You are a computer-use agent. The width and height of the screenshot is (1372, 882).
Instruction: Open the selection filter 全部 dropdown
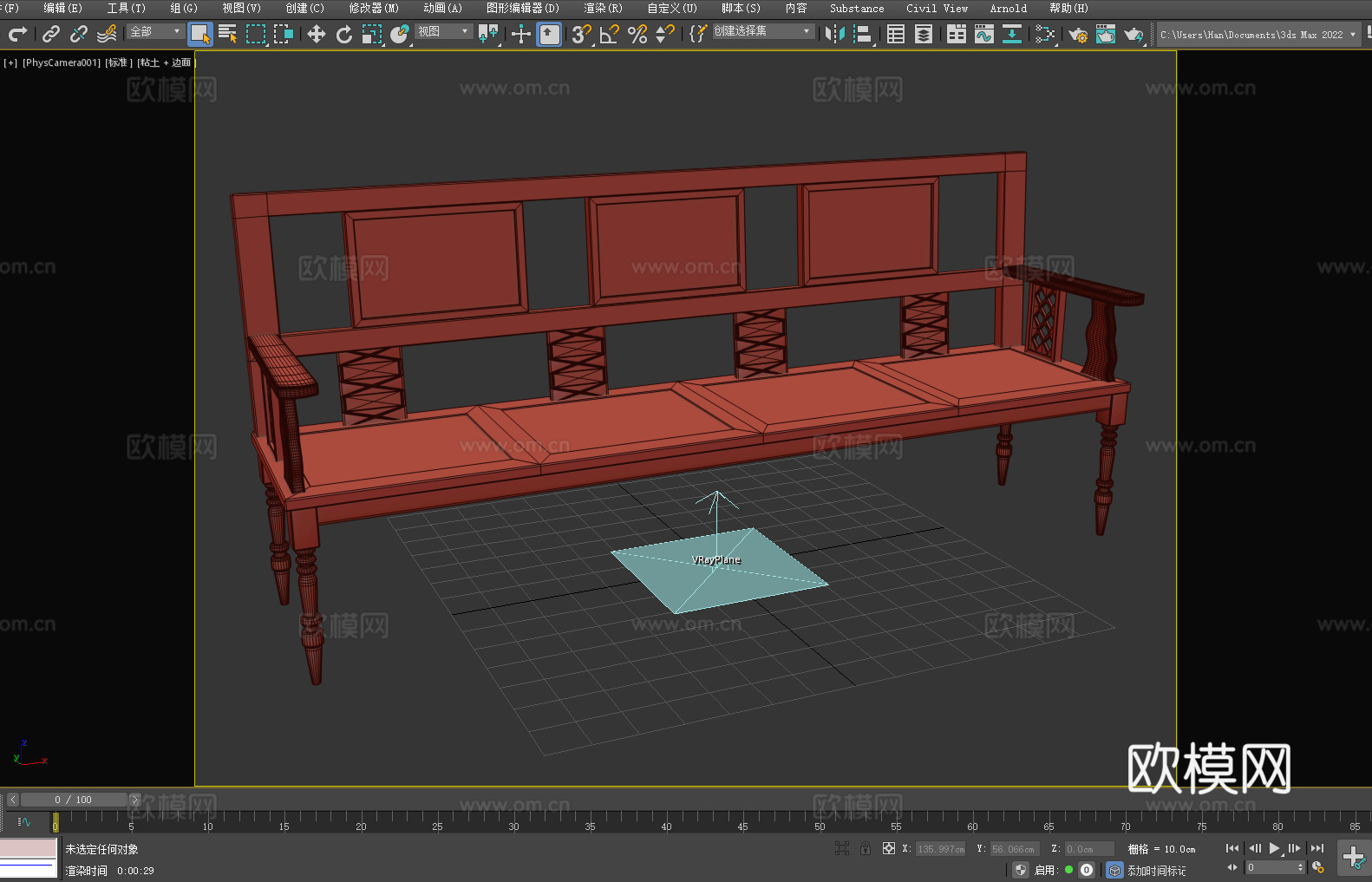click(156, 31)
